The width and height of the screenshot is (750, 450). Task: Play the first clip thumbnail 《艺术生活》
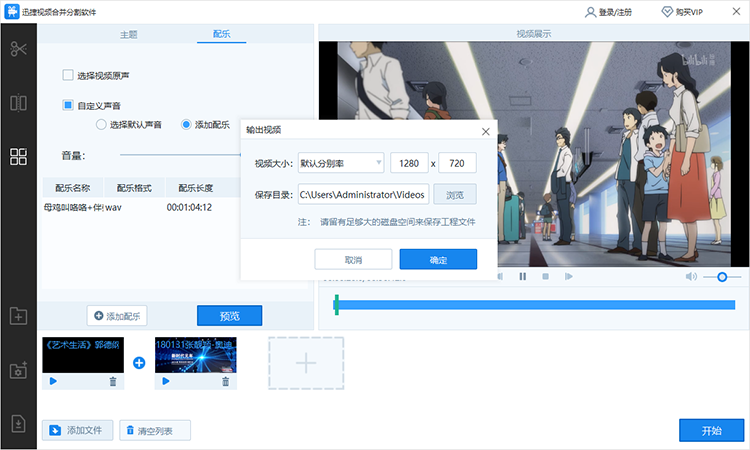(53, 381)
